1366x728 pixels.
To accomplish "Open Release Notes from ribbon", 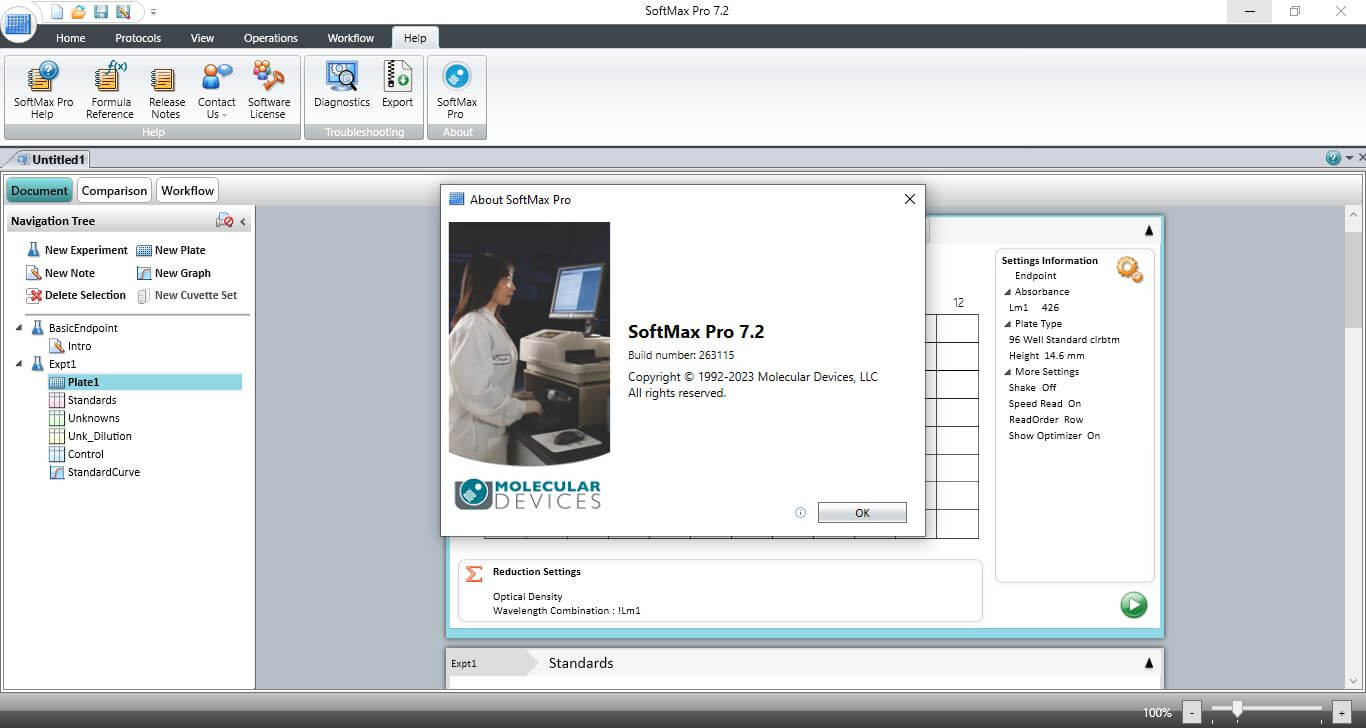I will pos(166,80).
